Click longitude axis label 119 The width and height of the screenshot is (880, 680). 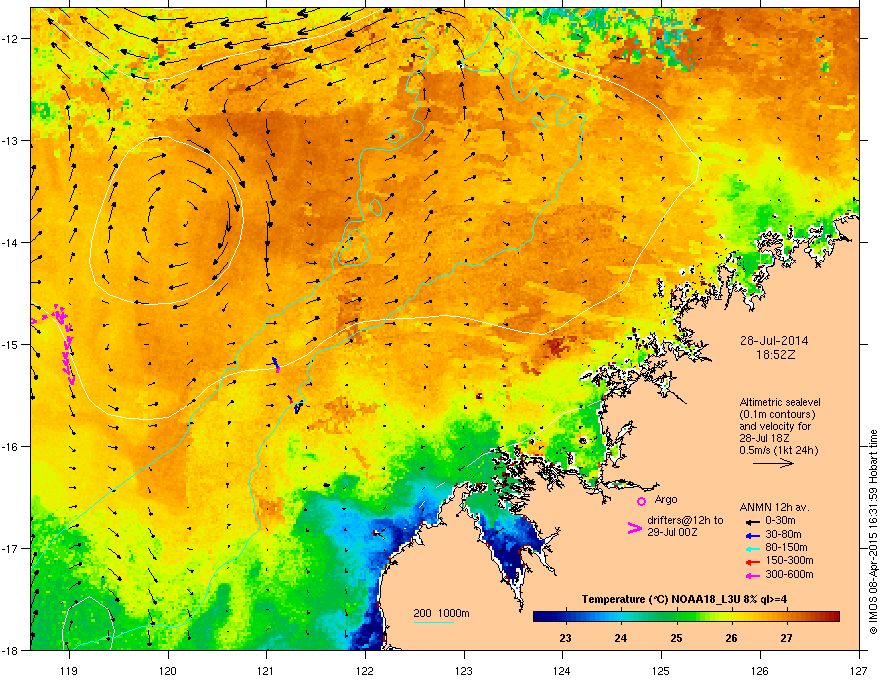tap(69, 670)
